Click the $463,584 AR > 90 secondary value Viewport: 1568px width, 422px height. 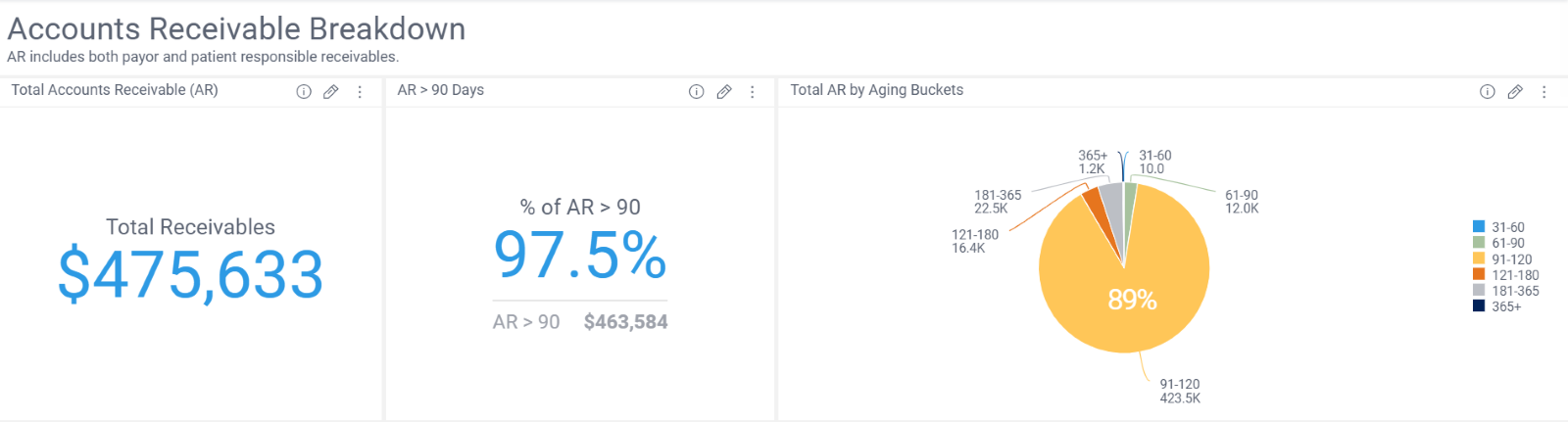tap(625, 322)
